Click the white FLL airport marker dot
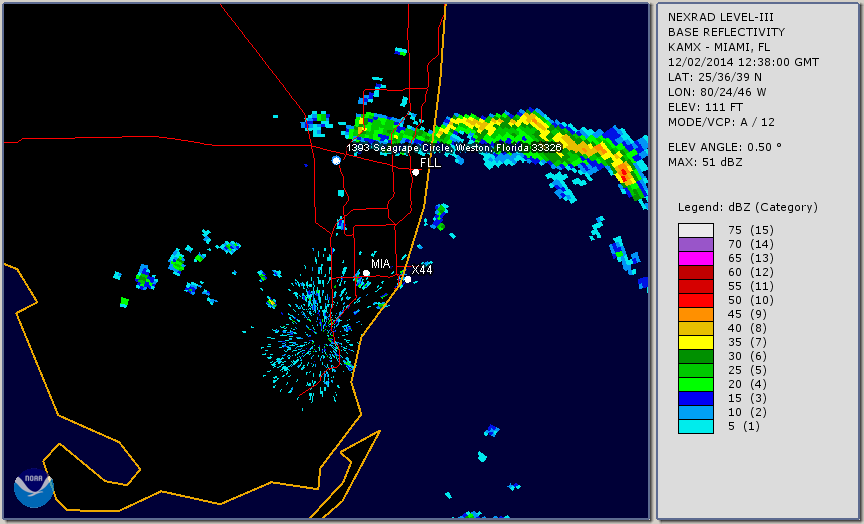This screenshot has width=864, height=524. [x=415, y=172]
